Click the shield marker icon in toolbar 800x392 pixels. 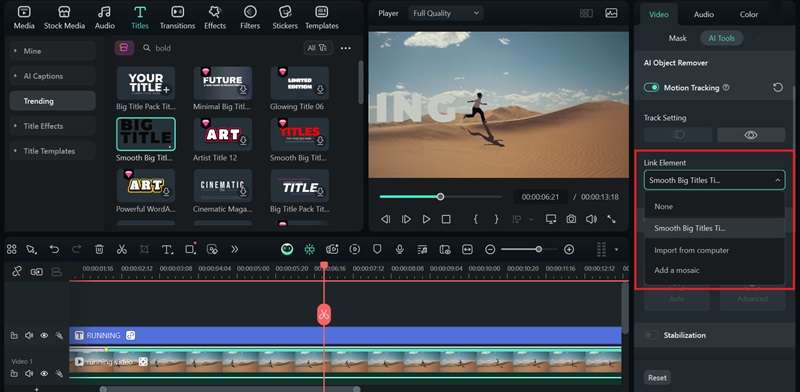377,249
